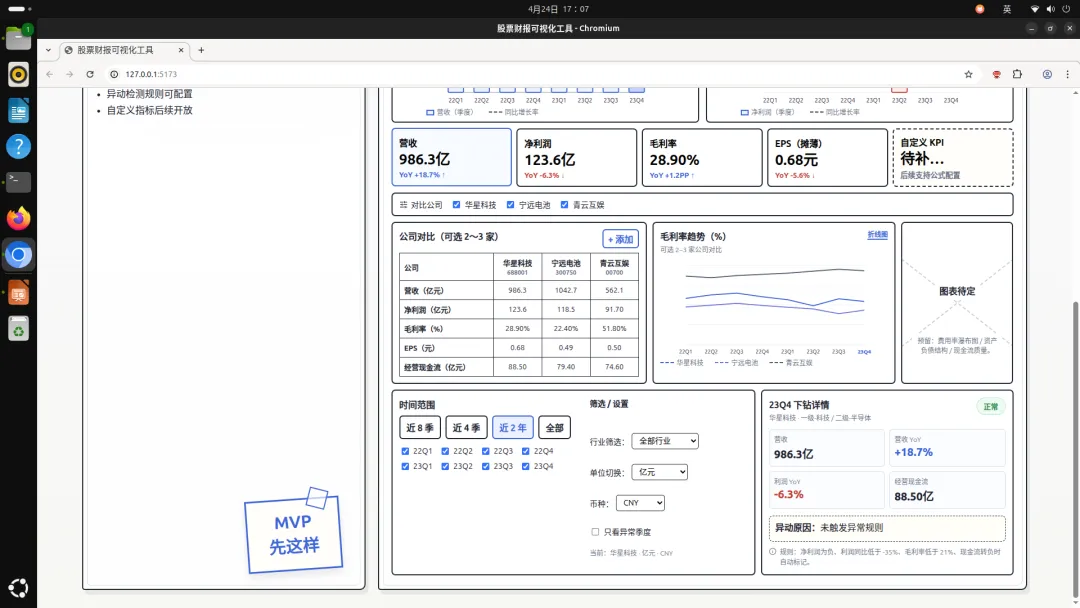Launch Firefox from the dock

[x=19, y=218]
